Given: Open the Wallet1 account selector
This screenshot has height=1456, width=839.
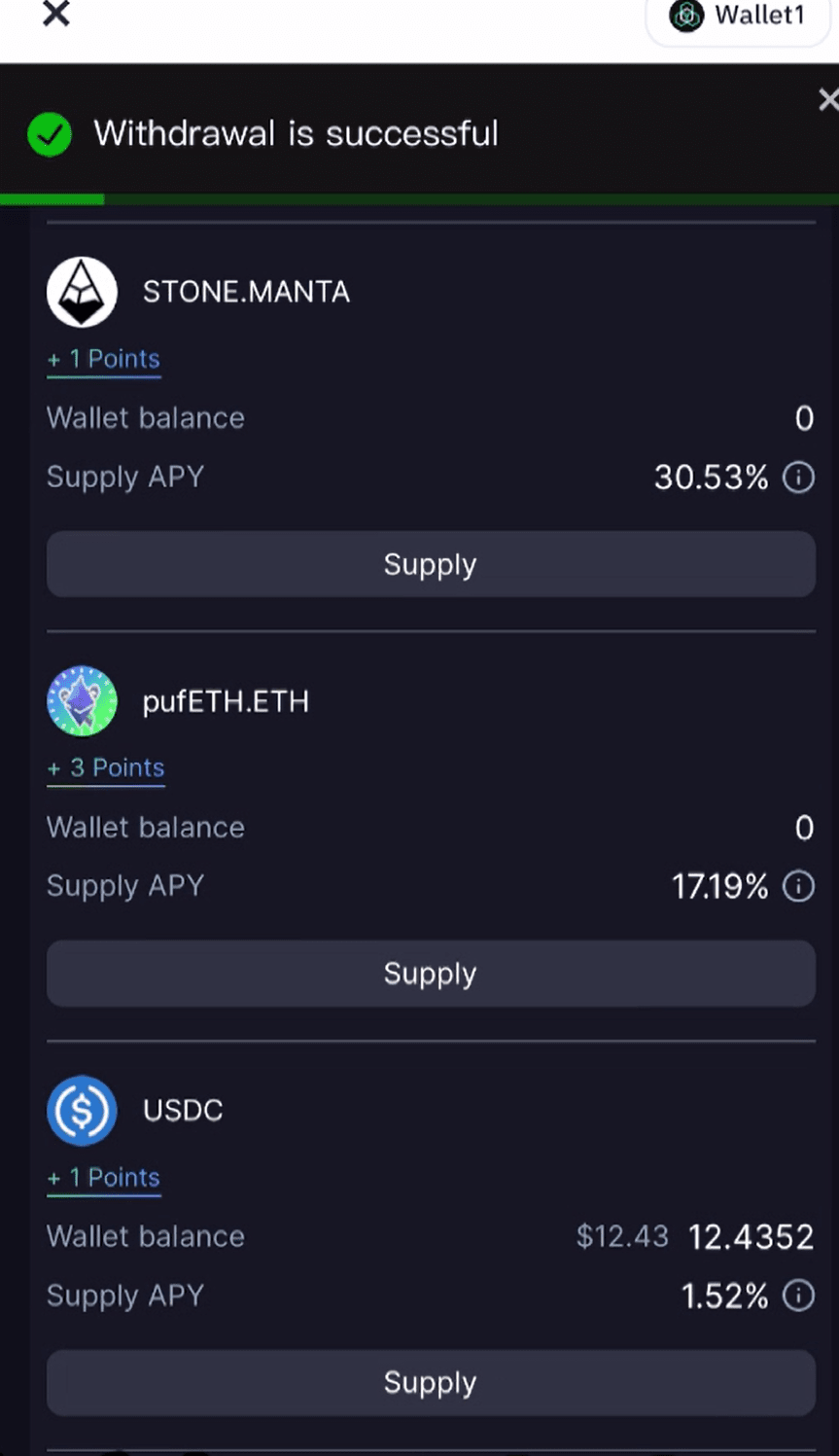Looking at the screenshot, I should tap(739, 17).
